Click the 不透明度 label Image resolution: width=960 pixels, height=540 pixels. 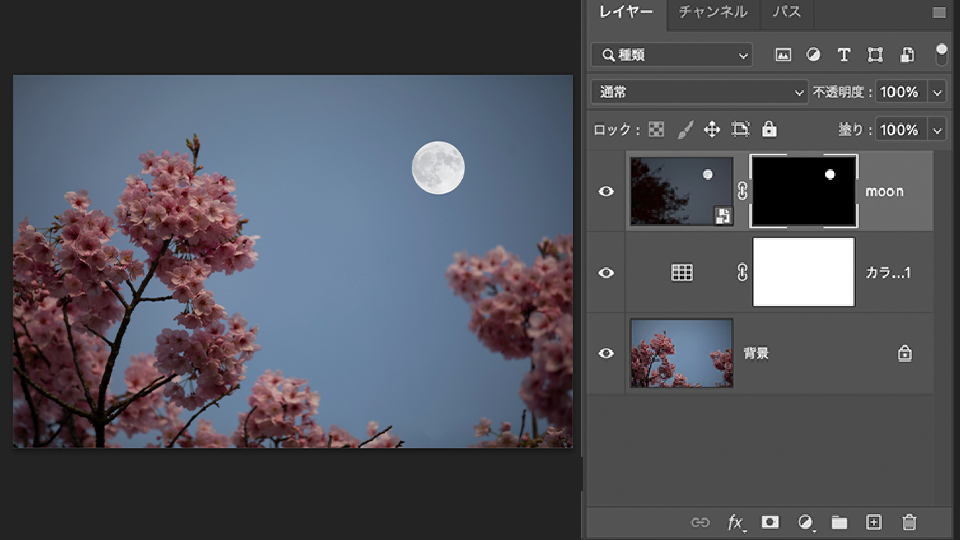(841, 92)
